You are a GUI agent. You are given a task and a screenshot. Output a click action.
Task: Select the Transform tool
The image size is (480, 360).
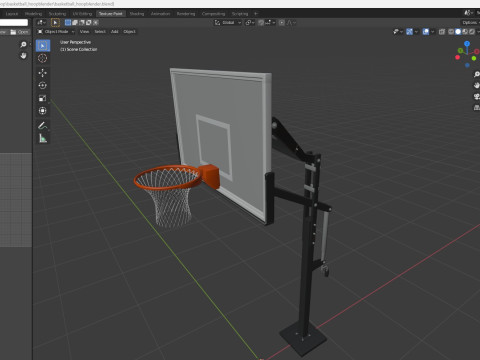tap(43, 111)
